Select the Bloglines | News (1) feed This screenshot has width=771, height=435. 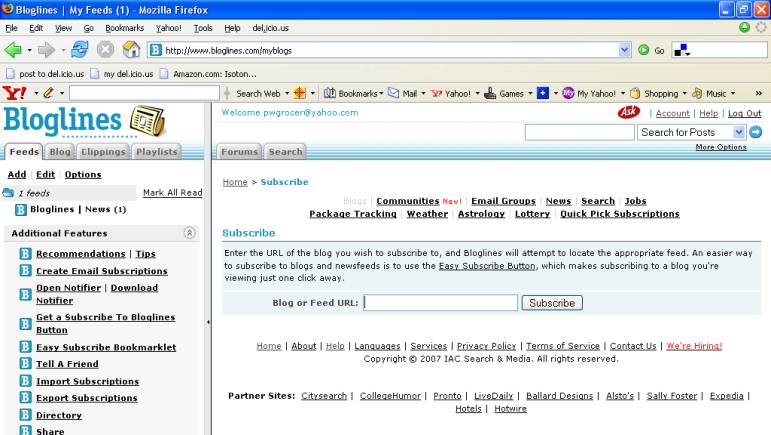coord(78,209)
